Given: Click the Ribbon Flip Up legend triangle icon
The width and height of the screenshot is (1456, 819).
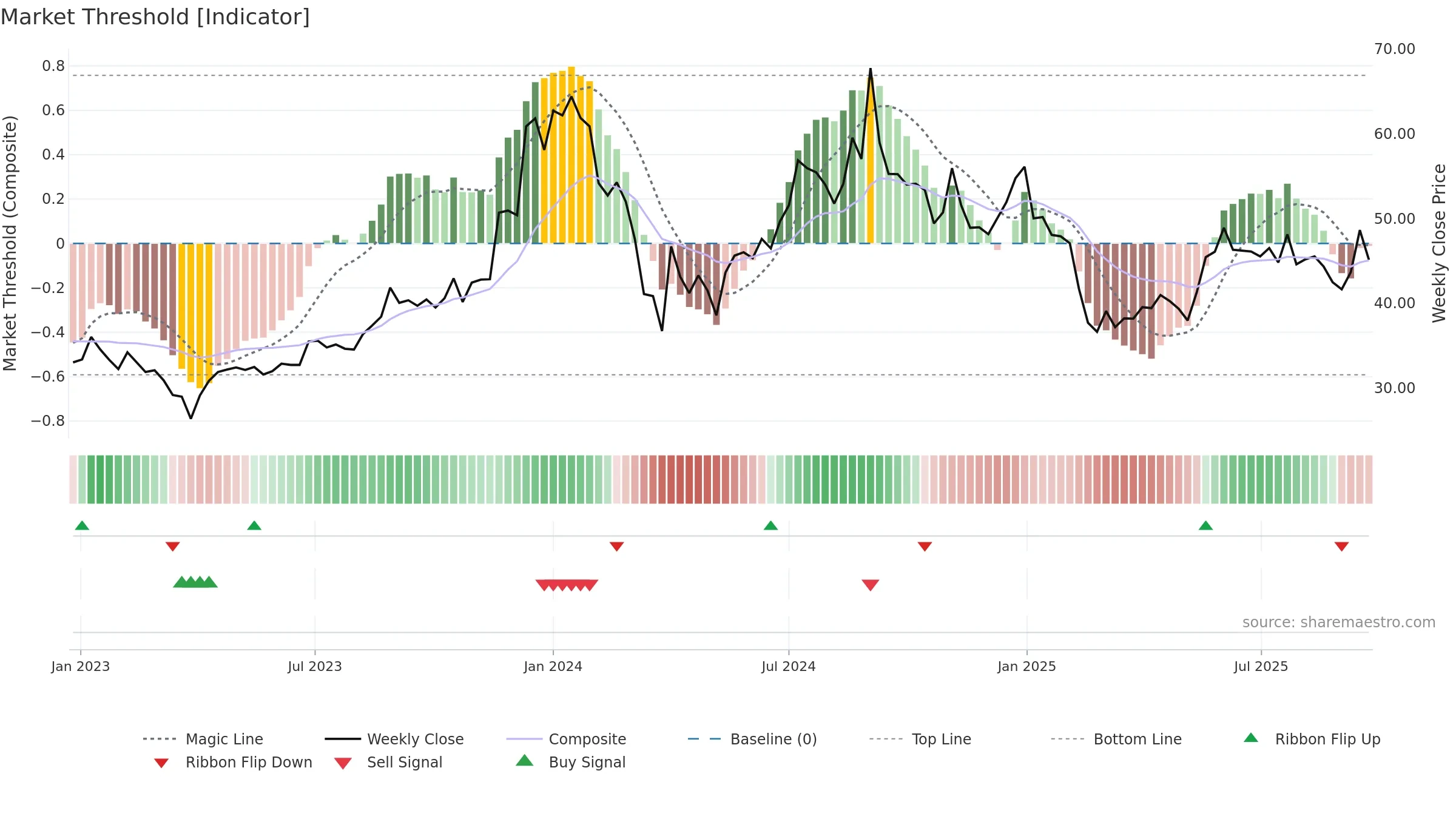Looking at the screenshot, I should 1251,738.
